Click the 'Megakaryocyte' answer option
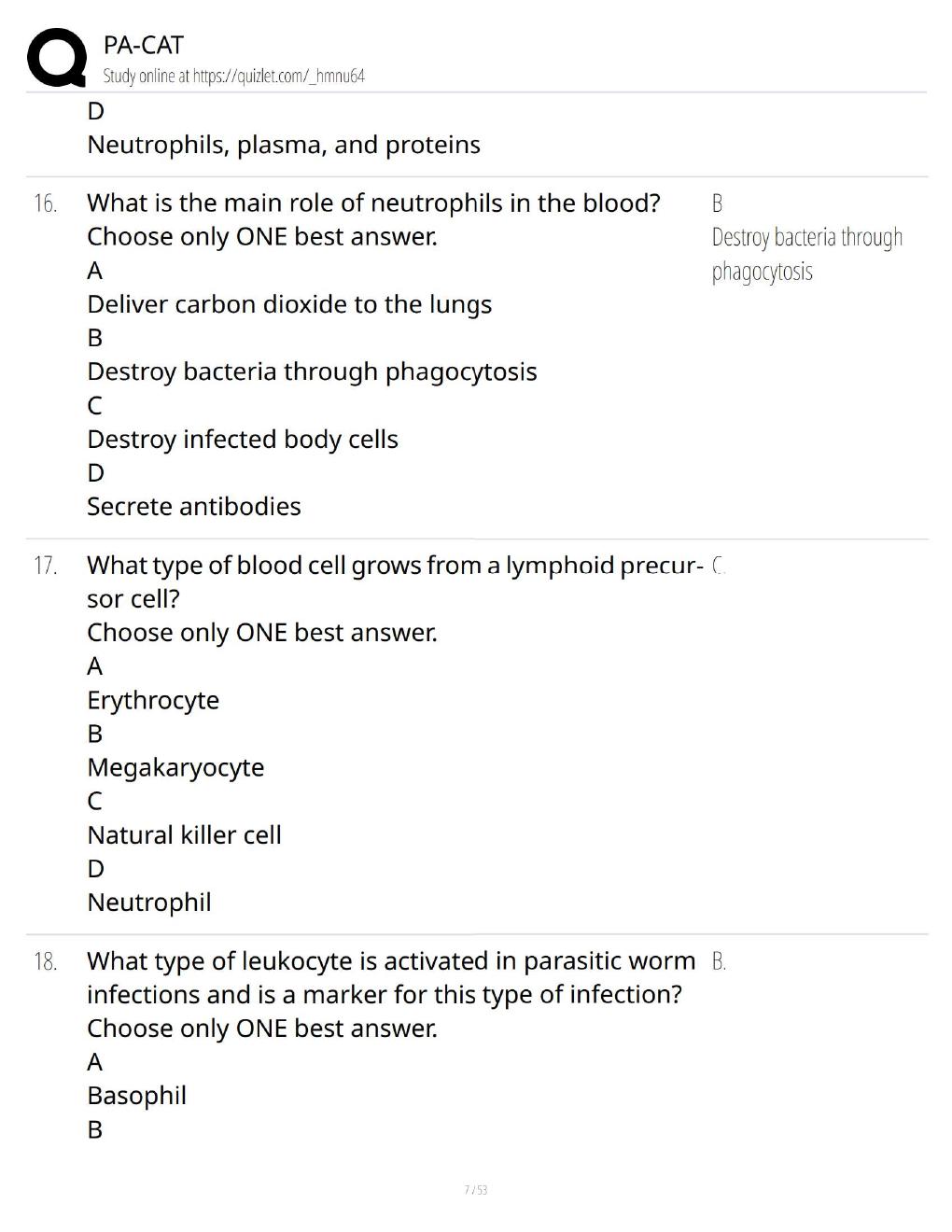 pyautogui.click(x=175, y=768)
